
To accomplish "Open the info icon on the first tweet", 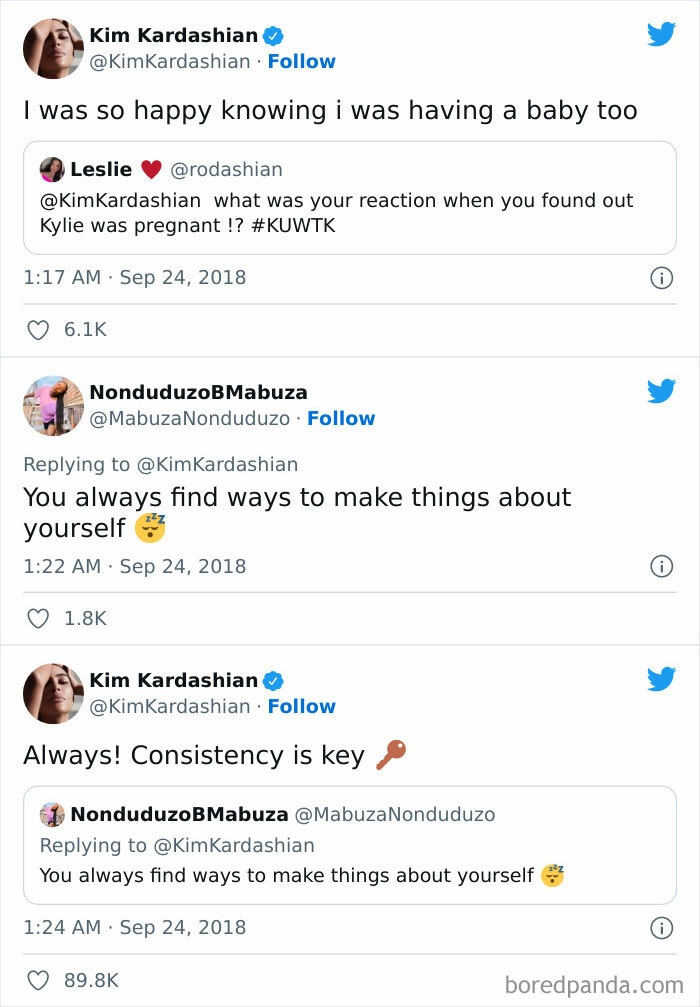I will point(662,278).
